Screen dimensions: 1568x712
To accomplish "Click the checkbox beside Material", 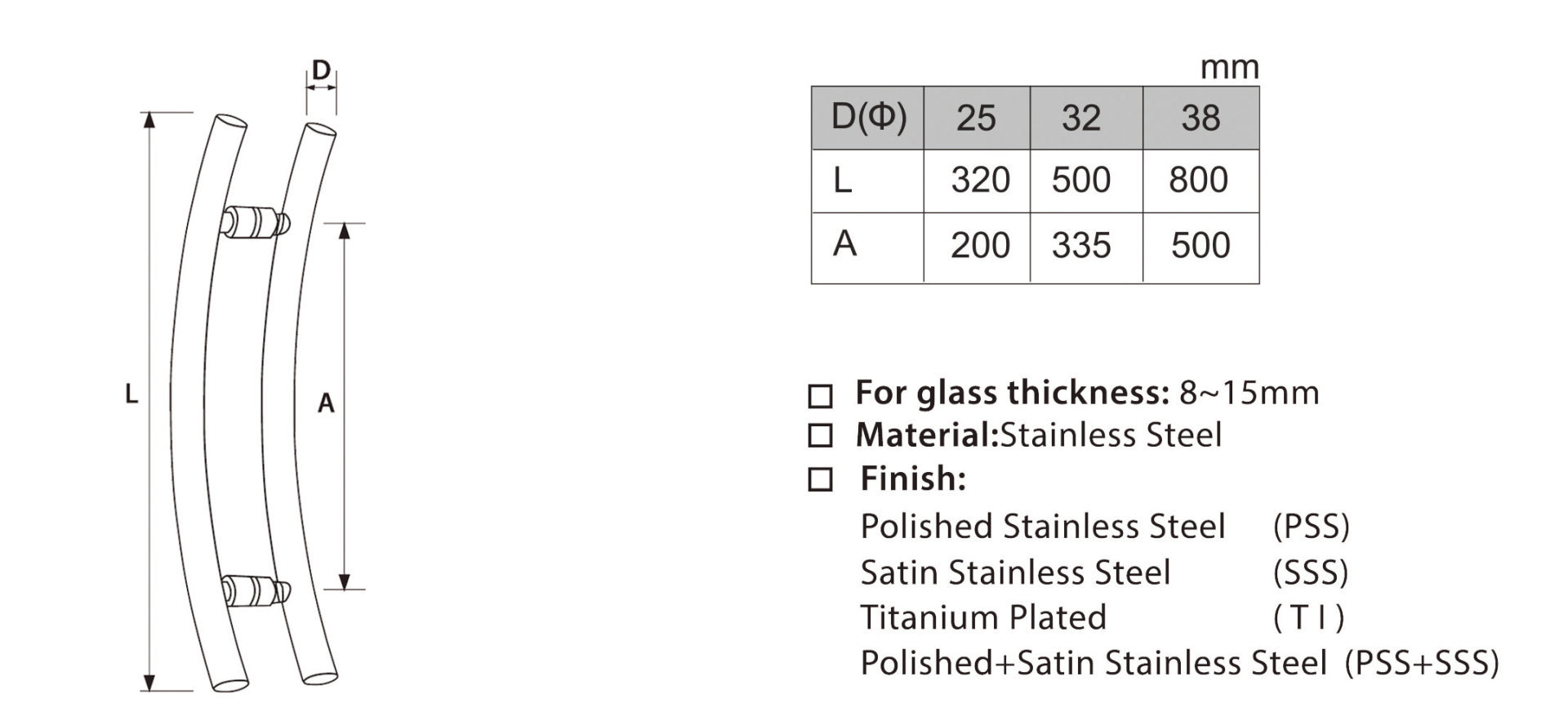I will pyautogui.click(x=820, y=436).
